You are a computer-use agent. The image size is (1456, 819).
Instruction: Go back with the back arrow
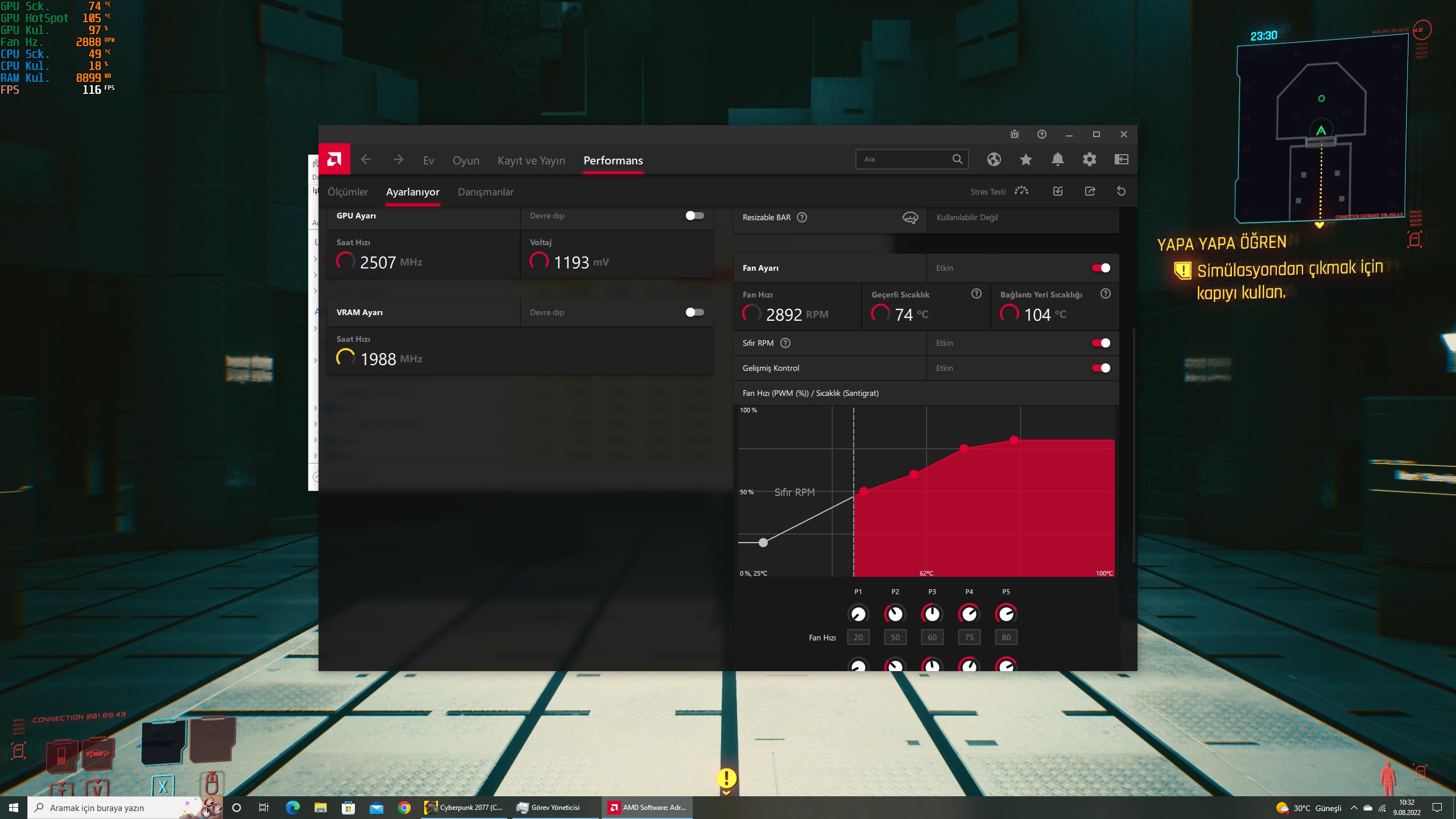pos(366,160)
